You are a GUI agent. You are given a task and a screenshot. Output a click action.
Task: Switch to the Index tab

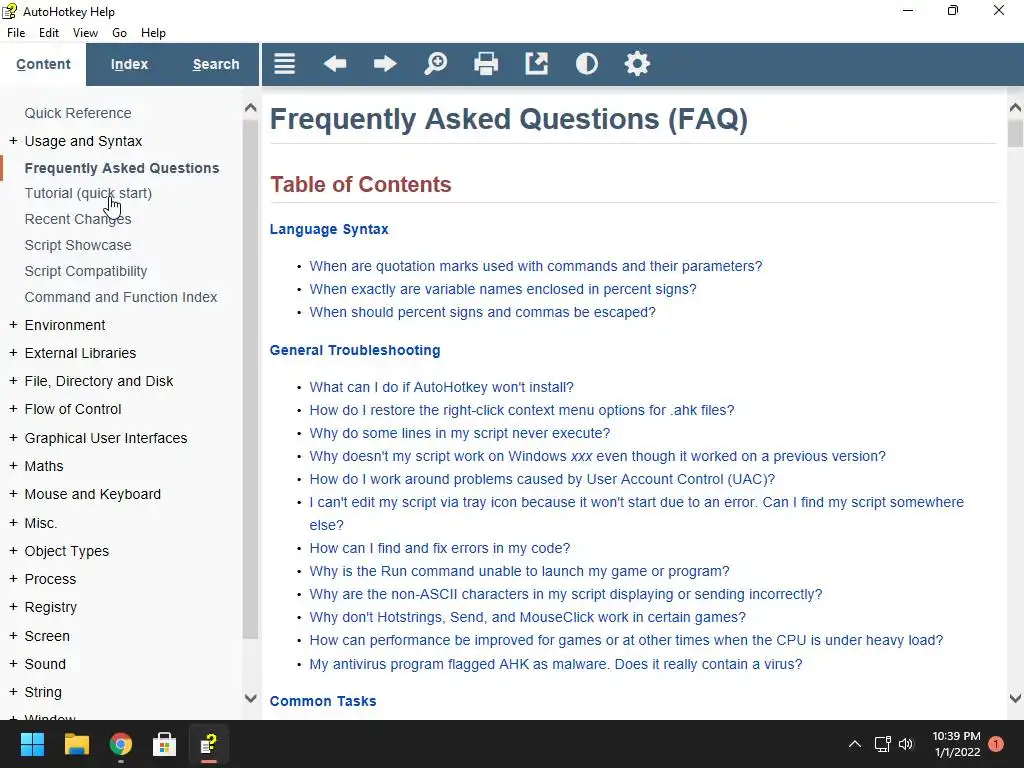click(x=129, y=64)
